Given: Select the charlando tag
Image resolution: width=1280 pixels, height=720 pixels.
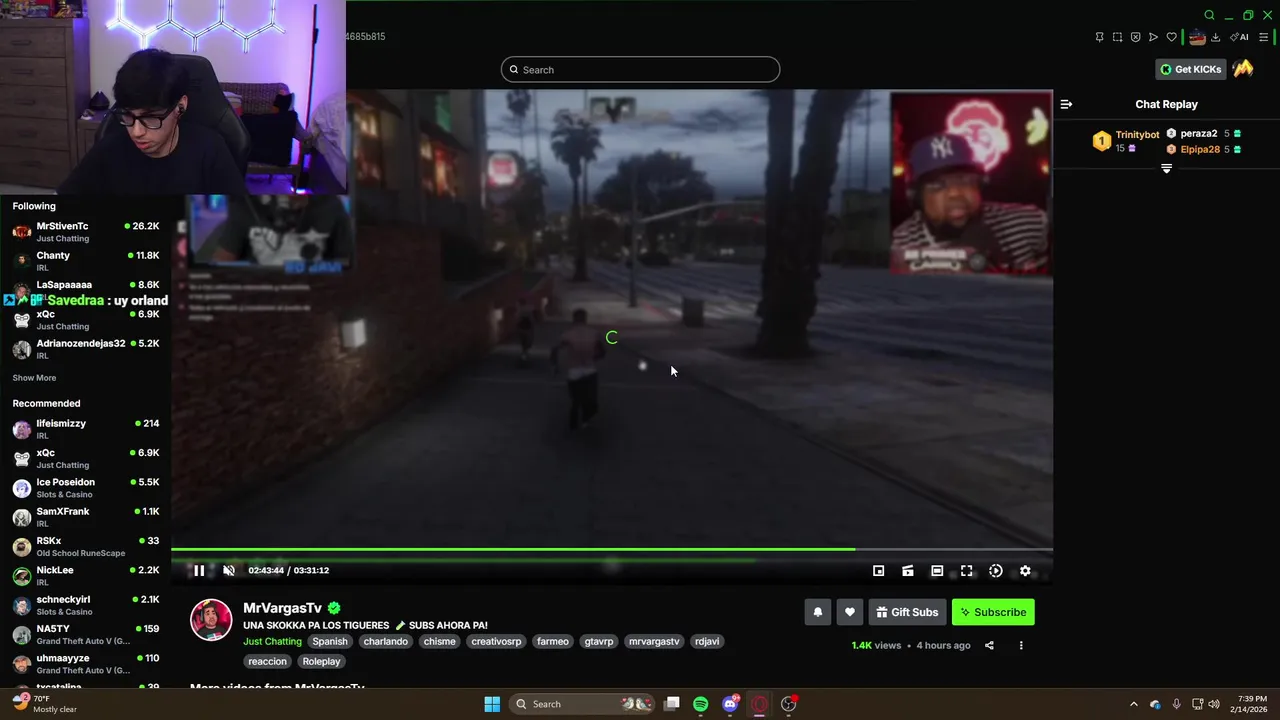Looking at the screenshot, I should point(385,642).
